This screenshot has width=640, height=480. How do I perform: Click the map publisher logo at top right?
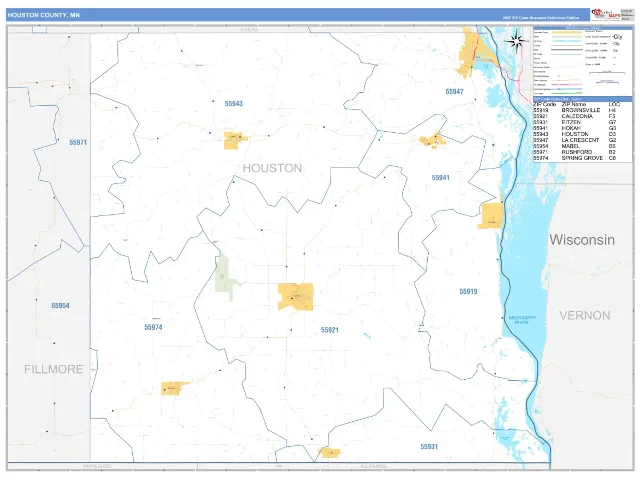point(606,14)
